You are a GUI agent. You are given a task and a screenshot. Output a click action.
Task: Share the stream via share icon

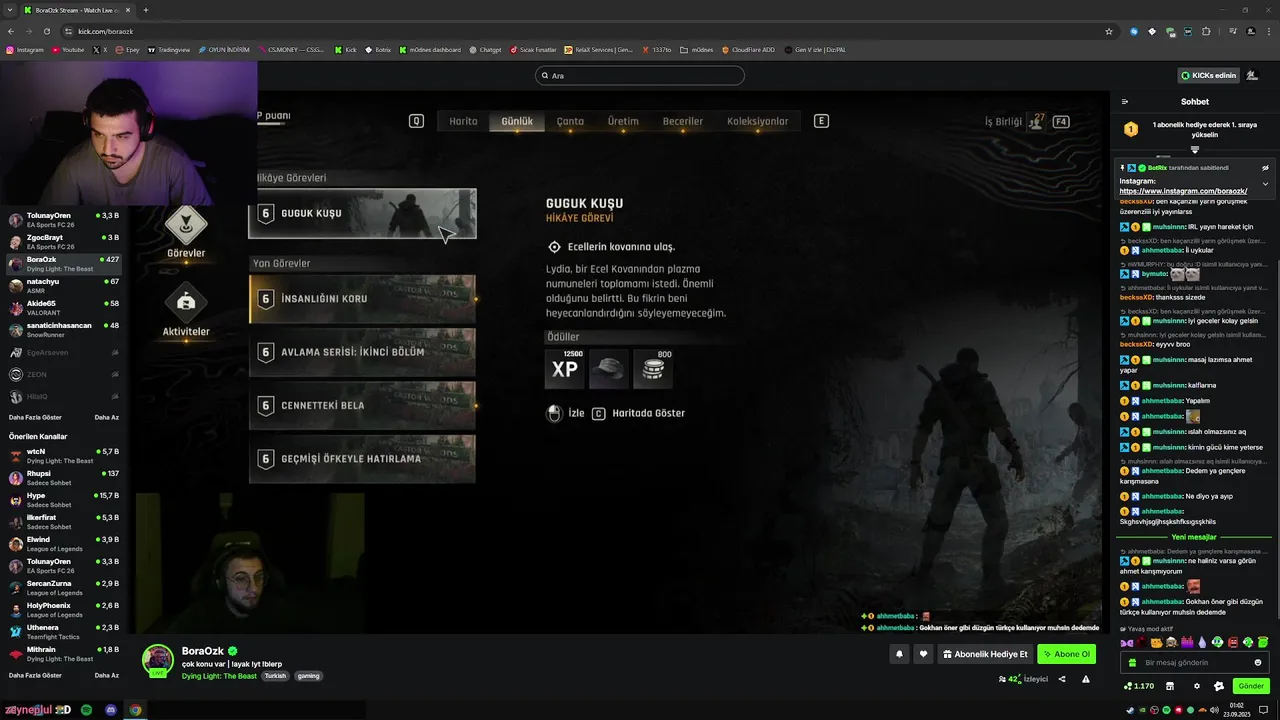click(1062, 679)
